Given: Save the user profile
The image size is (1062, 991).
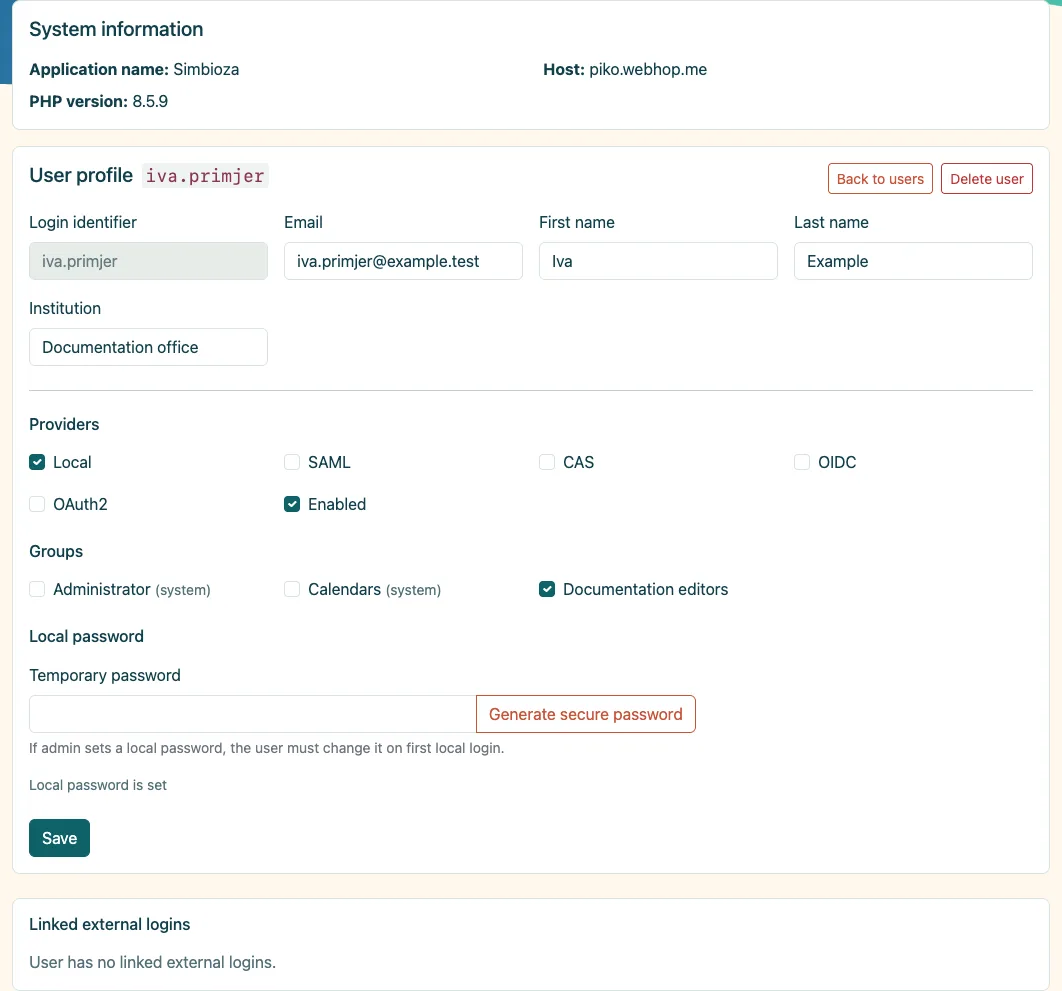Looking at the screenshot, I should pyautogui.click(x=60, y=838).
